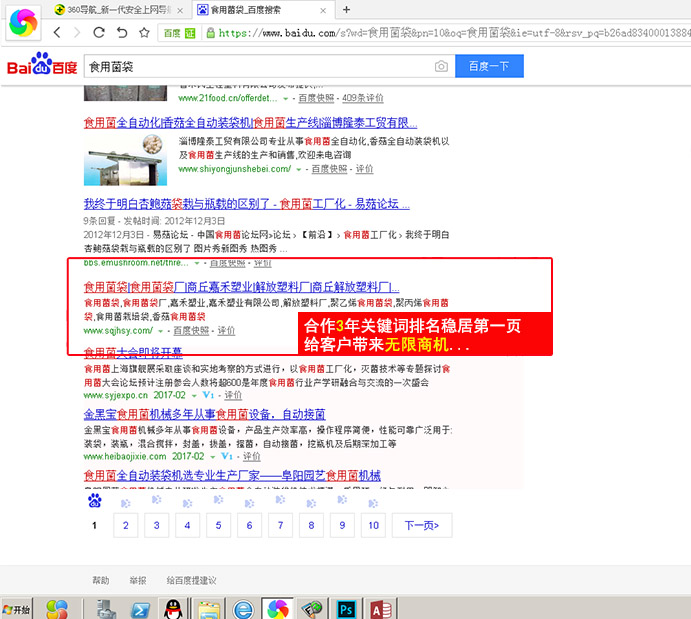Open the four-color clover taskbar icon
This screenshot has width=691, height=619.
click(57, 610)
